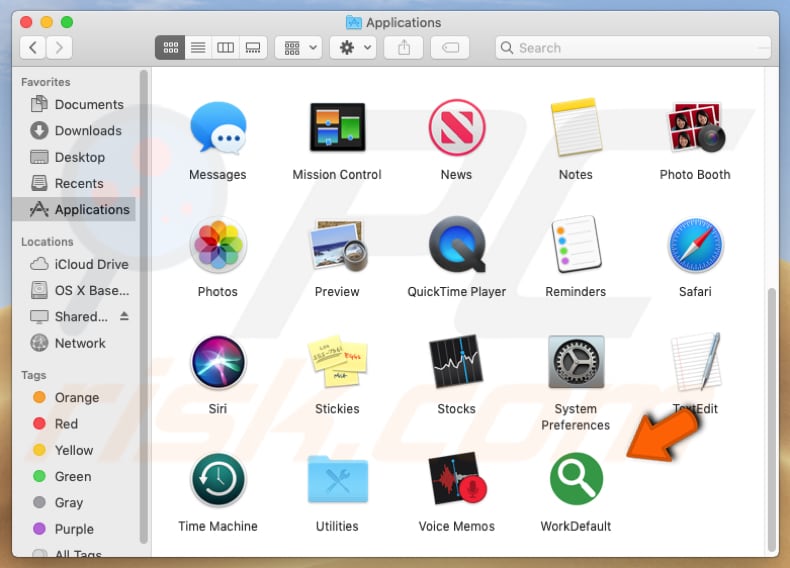The height and width of the screenshot is (568, 790).
Task: Go back with the left chevron
Action: click(33, 48)
